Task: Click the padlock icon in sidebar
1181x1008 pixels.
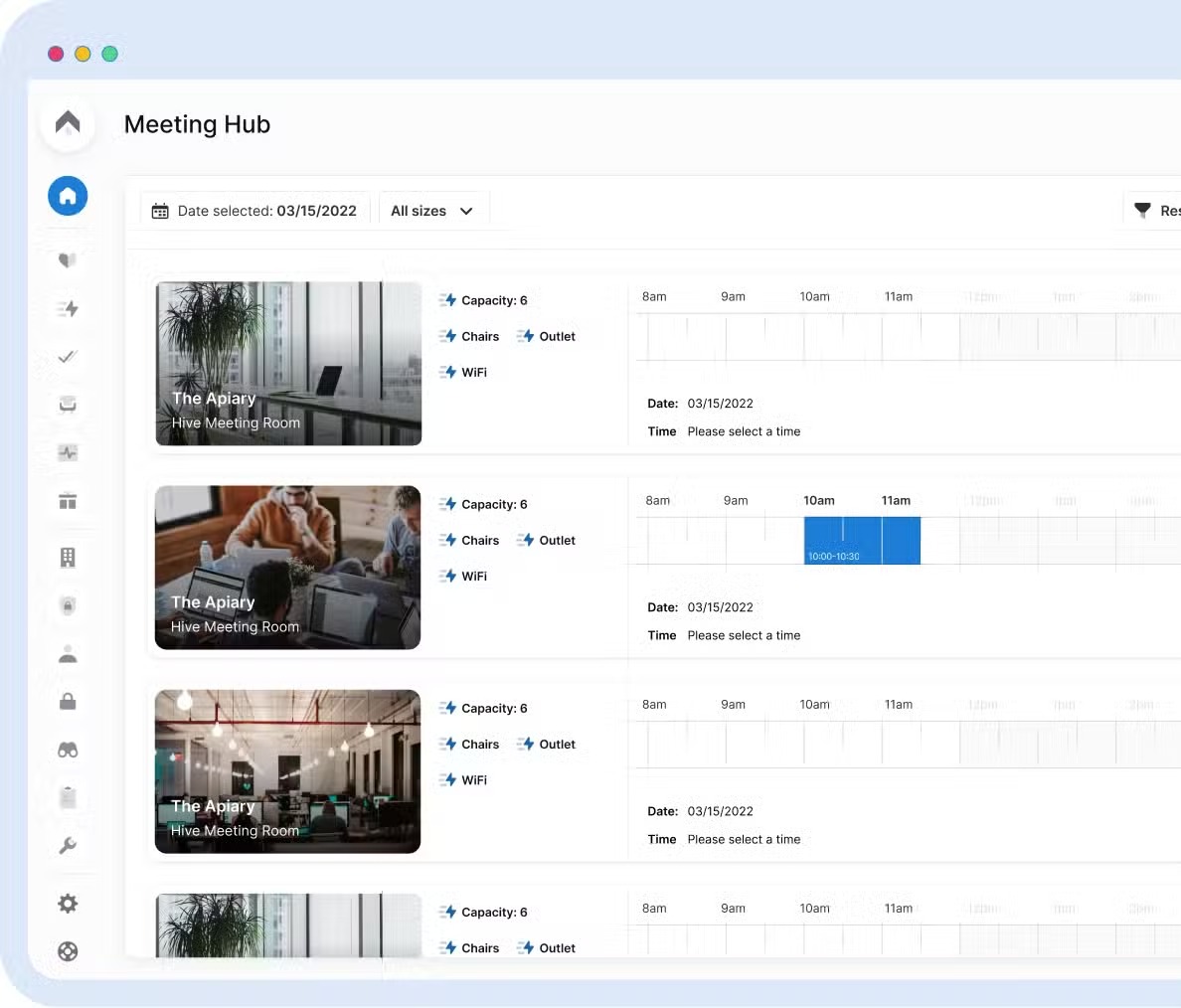Action: click(x=68, y=702)
